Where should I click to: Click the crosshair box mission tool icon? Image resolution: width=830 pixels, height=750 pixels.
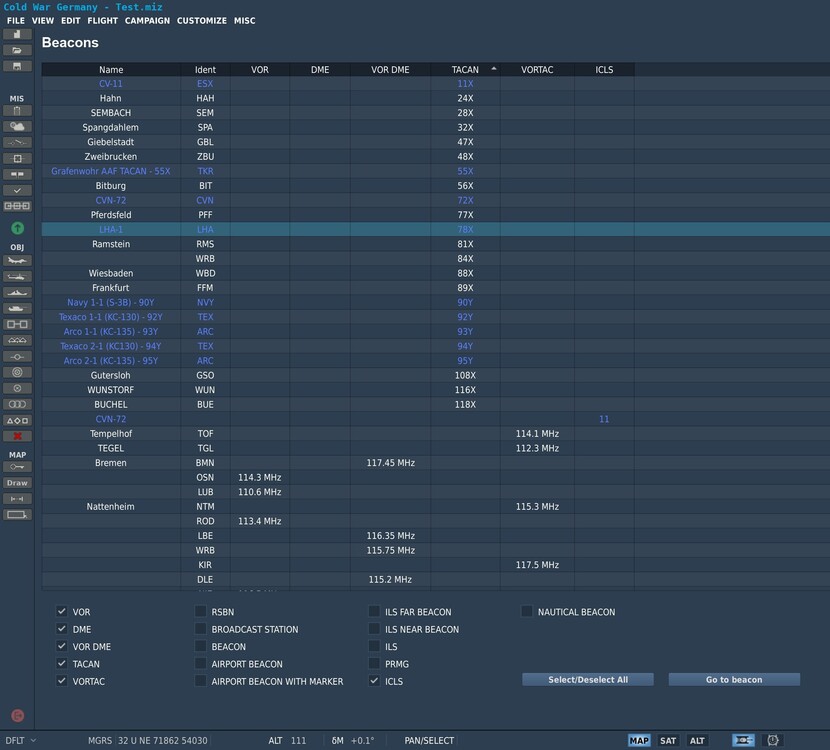[17, 158]
